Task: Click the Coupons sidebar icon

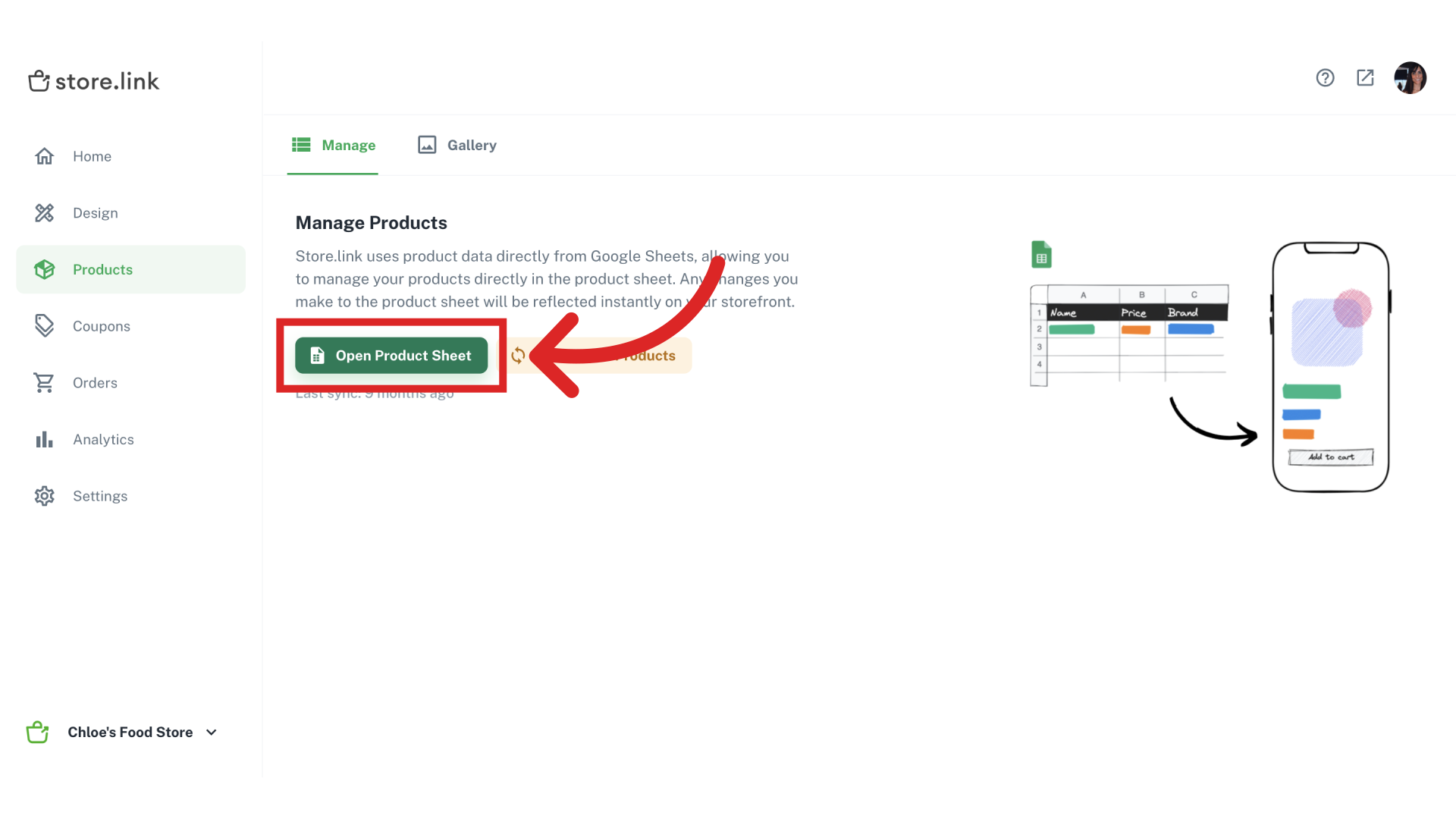Action: pos(44,325)
